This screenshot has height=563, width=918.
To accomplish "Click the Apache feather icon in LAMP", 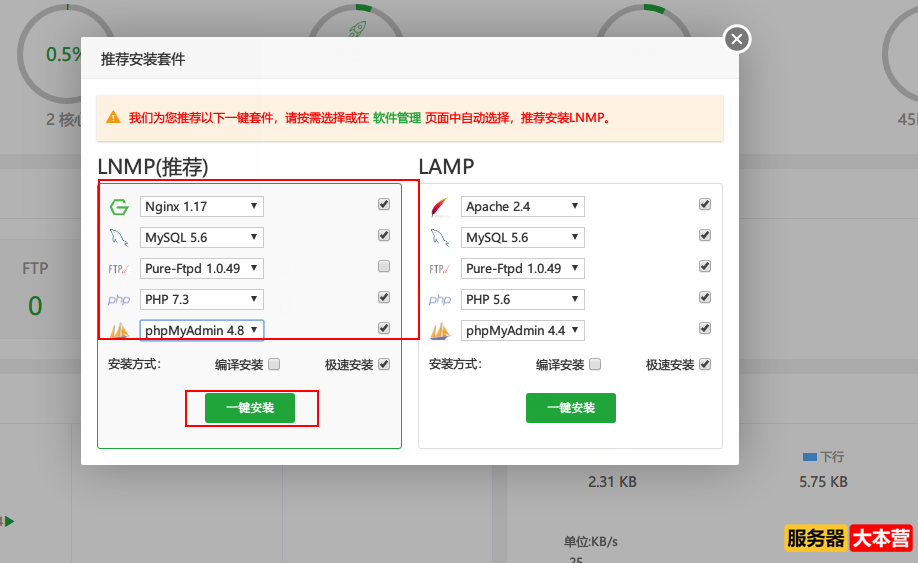I will pos(440,207).
